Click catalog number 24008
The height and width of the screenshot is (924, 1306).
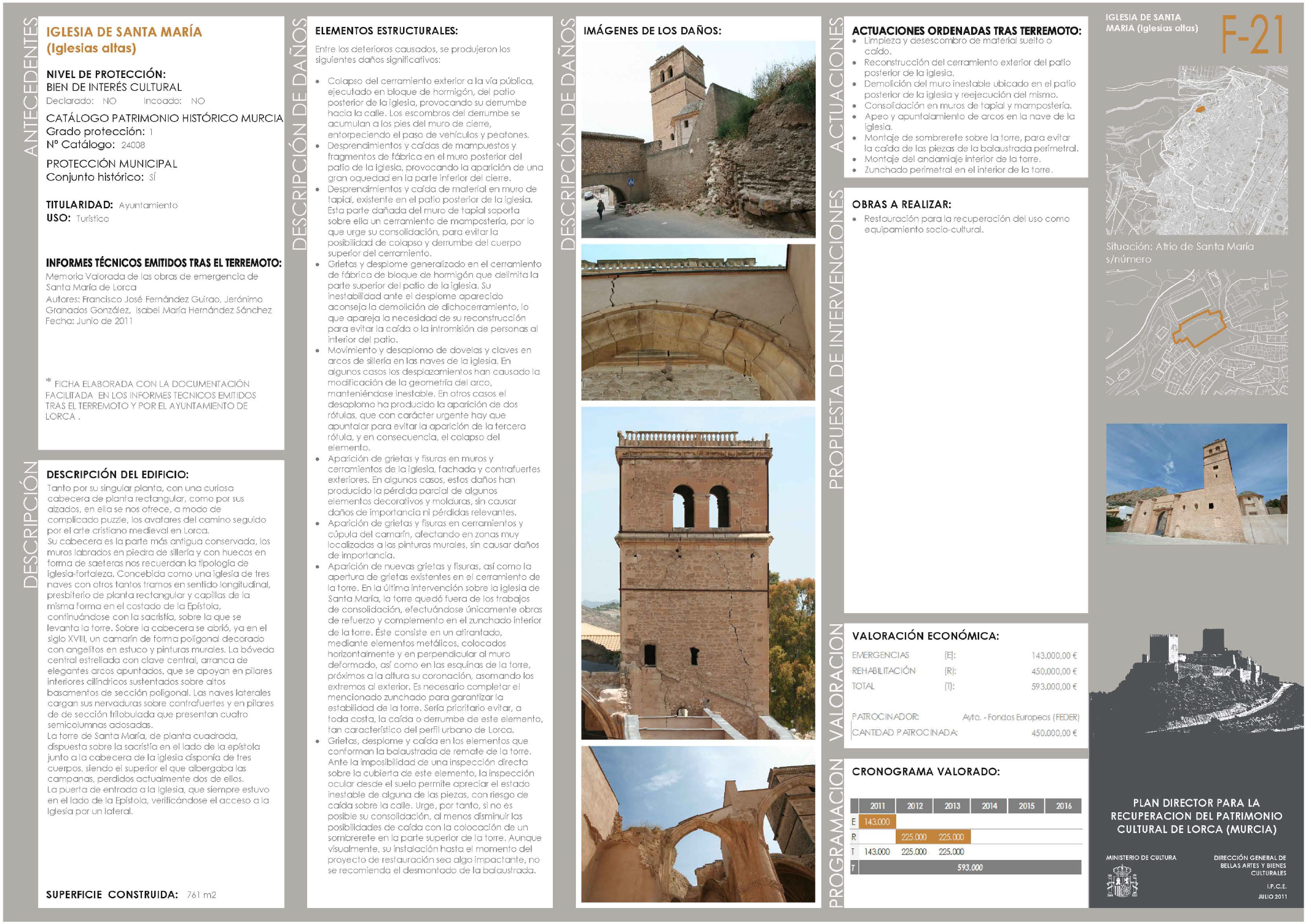pyautogui.click(x=133, y=145)
